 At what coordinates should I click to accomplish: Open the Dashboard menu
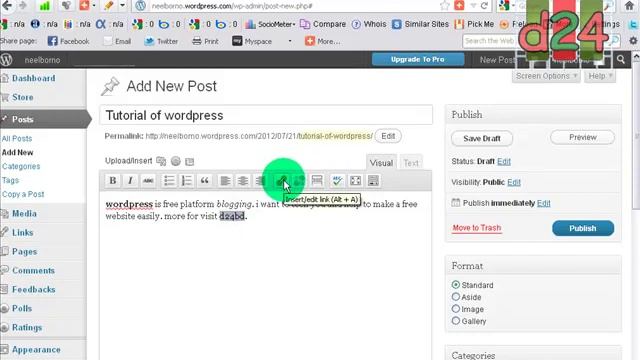[x=33, y=78]
